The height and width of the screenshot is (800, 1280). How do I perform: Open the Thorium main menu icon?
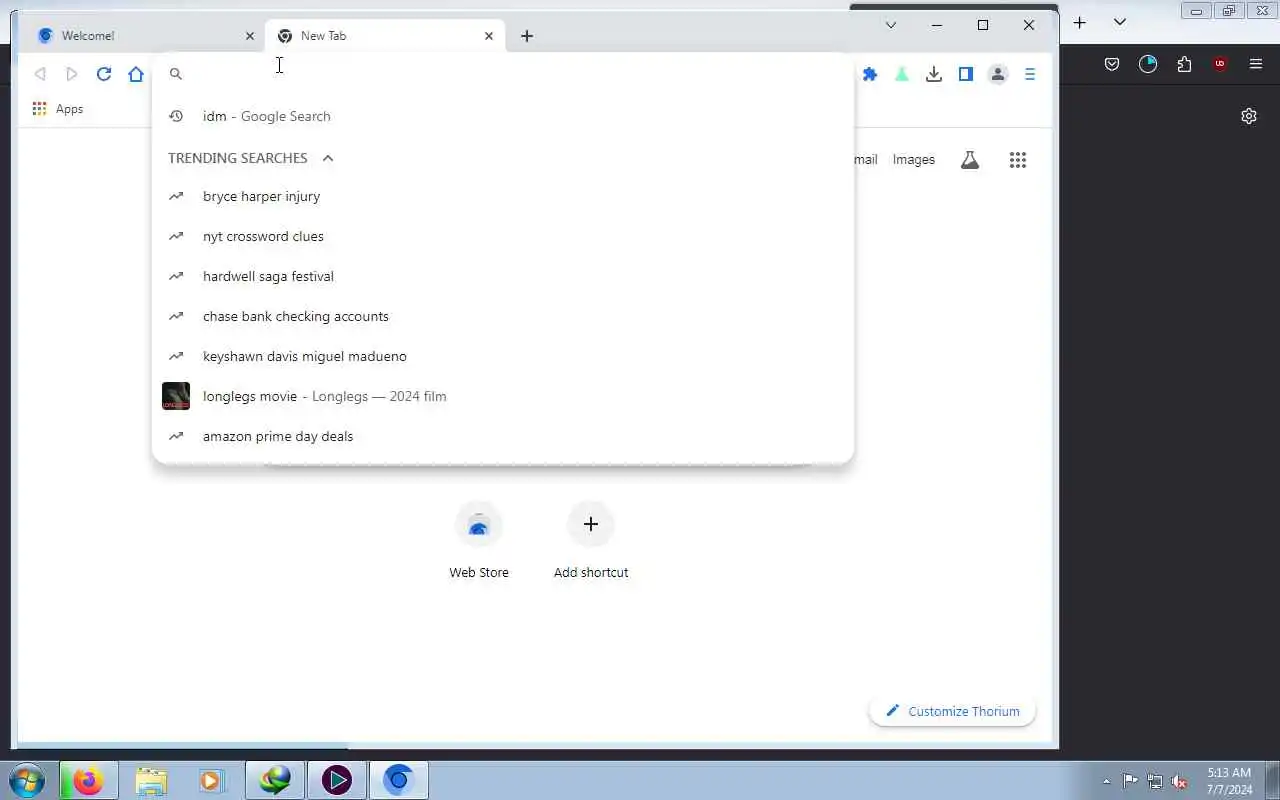[x=1030, y=74]
